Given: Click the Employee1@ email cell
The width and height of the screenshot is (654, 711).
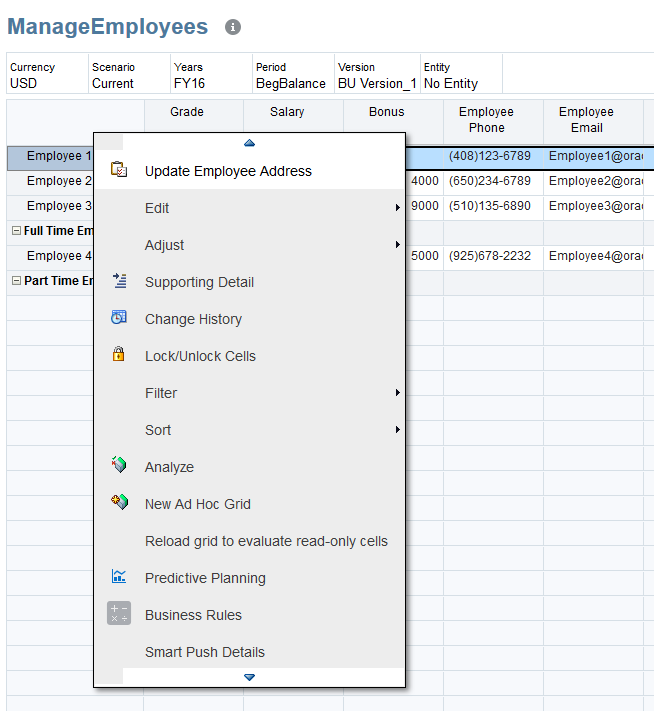Looking at the screenshot, I should point(593,158).
